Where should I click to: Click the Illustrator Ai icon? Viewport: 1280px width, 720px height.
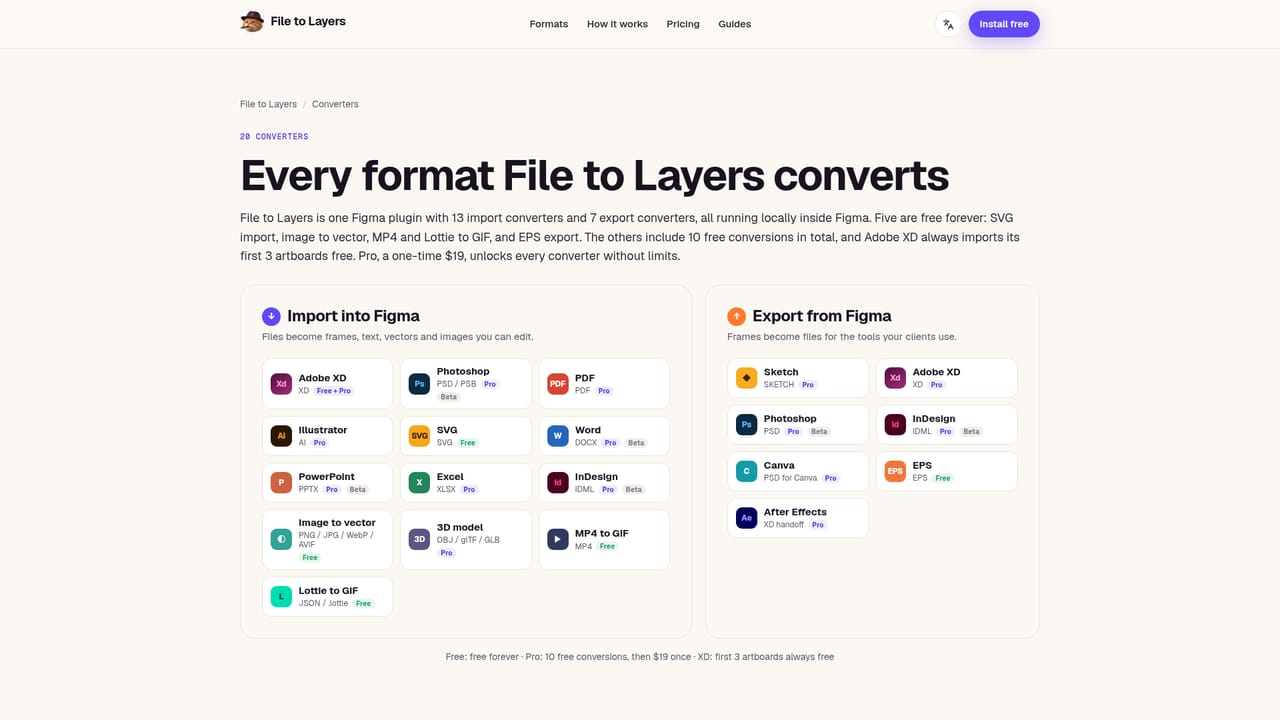[282, 436]
